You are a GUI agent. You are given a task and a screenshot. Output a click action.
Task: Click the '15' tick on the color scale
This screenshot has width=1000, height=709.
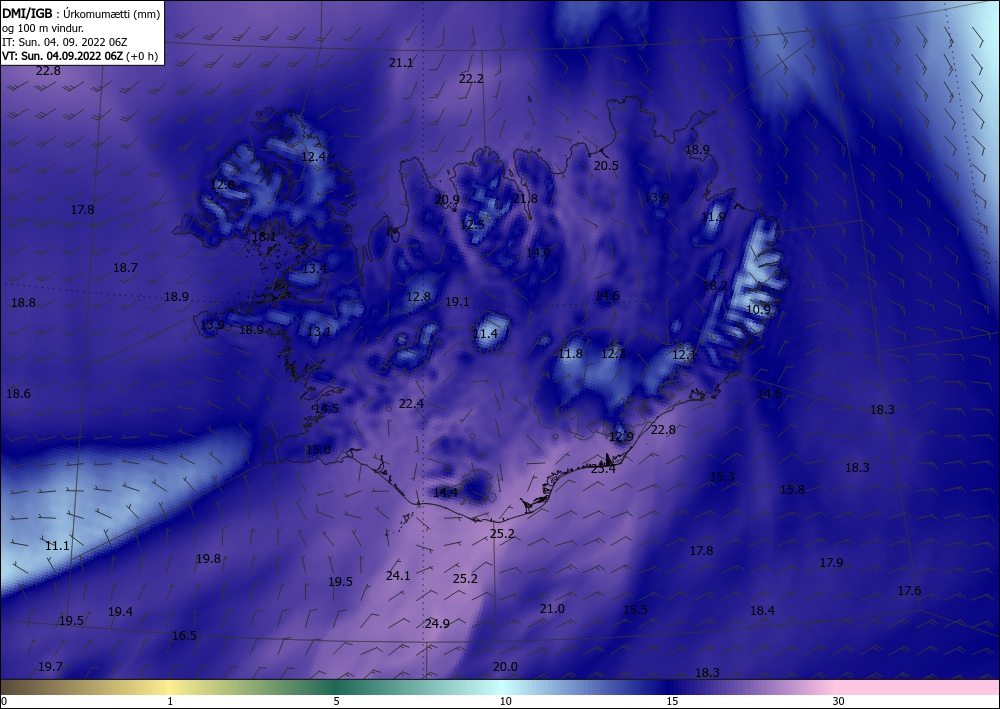click(672, 701)
